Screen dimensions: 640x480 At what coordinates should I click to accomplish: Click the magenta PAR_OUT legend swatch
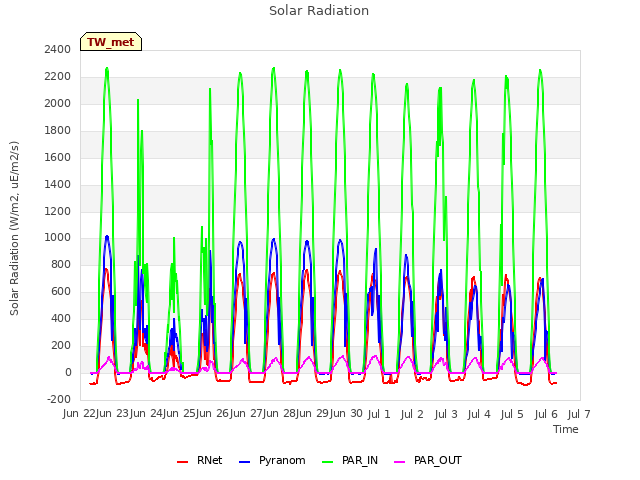pyautogui.click(x=400, y=462)
